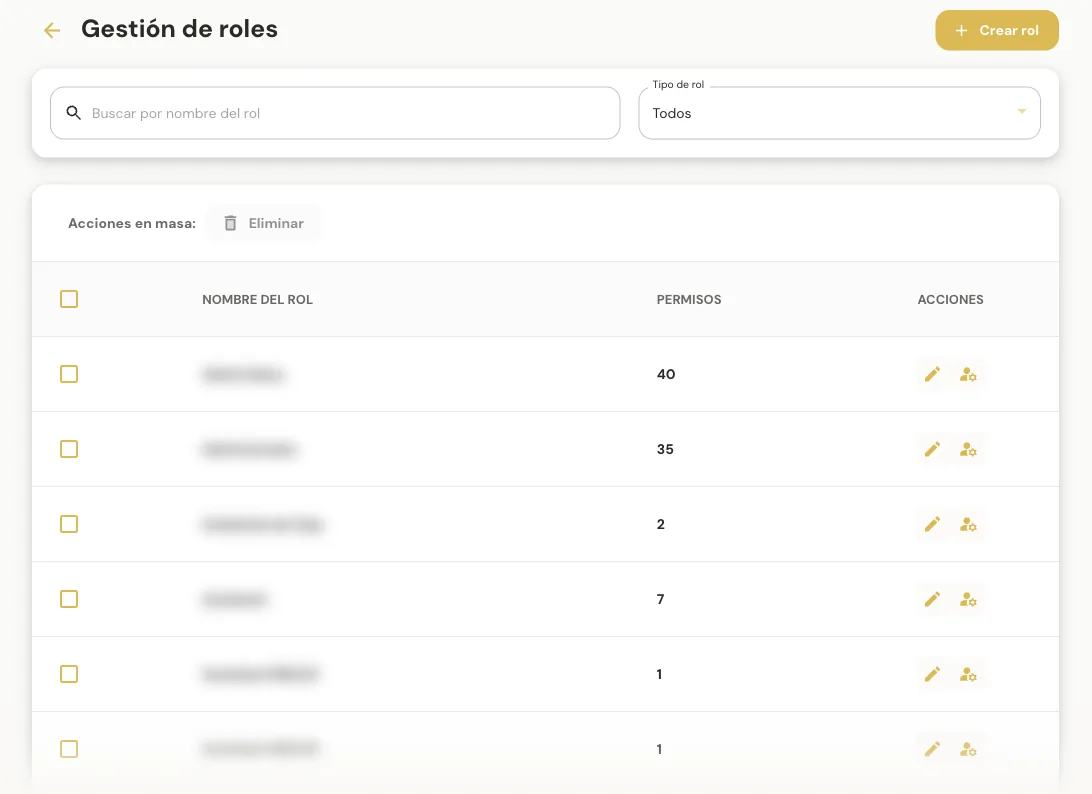Click the Acciones en masa label
This screenshot has width=1092, height=794.
(x=132, y=223)
